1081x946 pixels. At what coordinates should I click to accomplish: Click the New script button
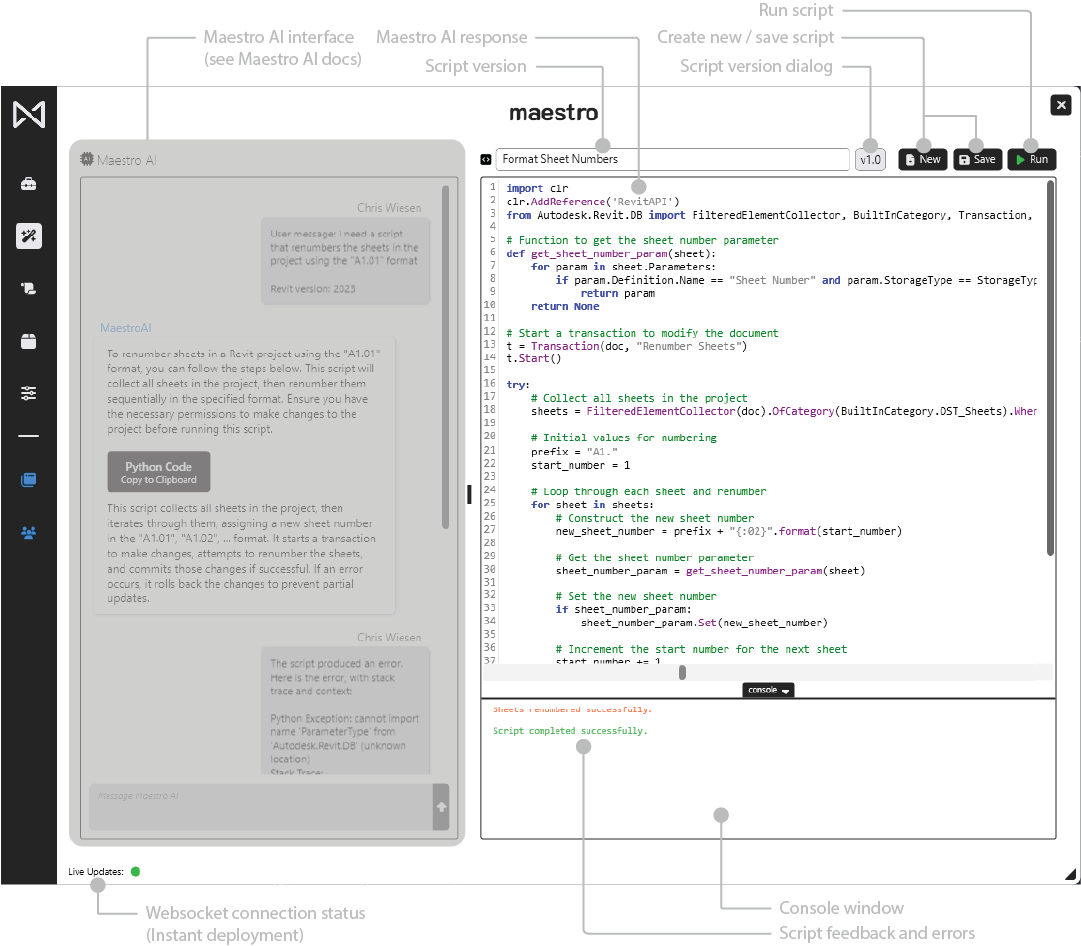click(922, 159)
